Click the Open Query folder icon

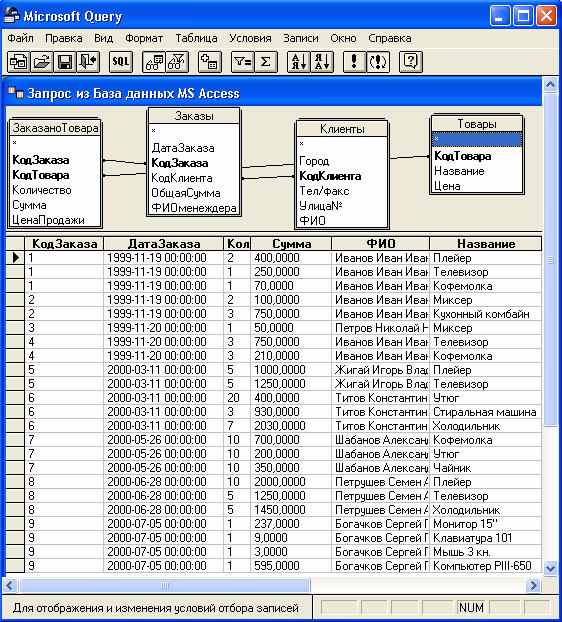42,62
